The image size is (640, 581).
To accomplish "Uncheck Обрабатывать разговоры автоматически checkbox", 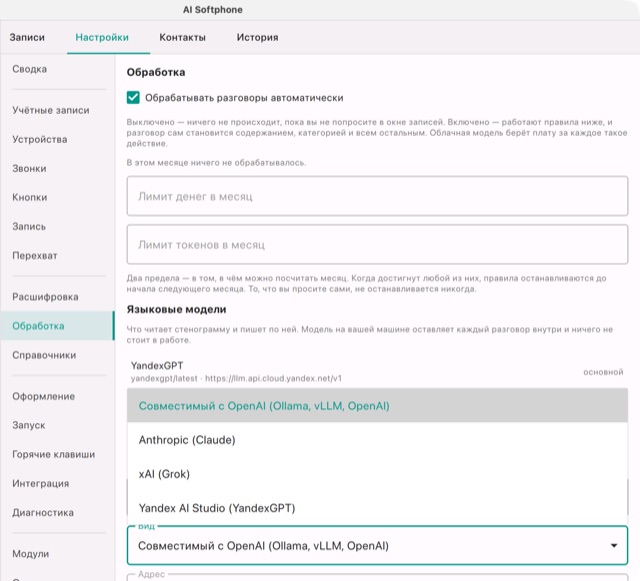I will 133,98.
